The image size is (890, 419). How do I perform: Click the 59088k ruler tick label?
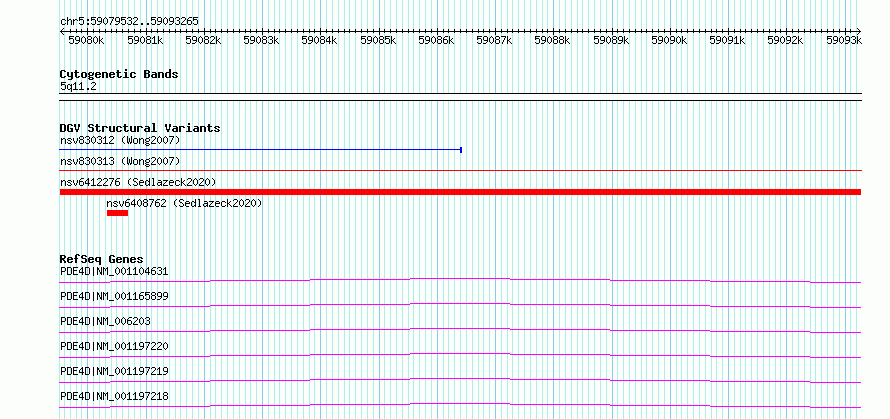pos(553,40)
